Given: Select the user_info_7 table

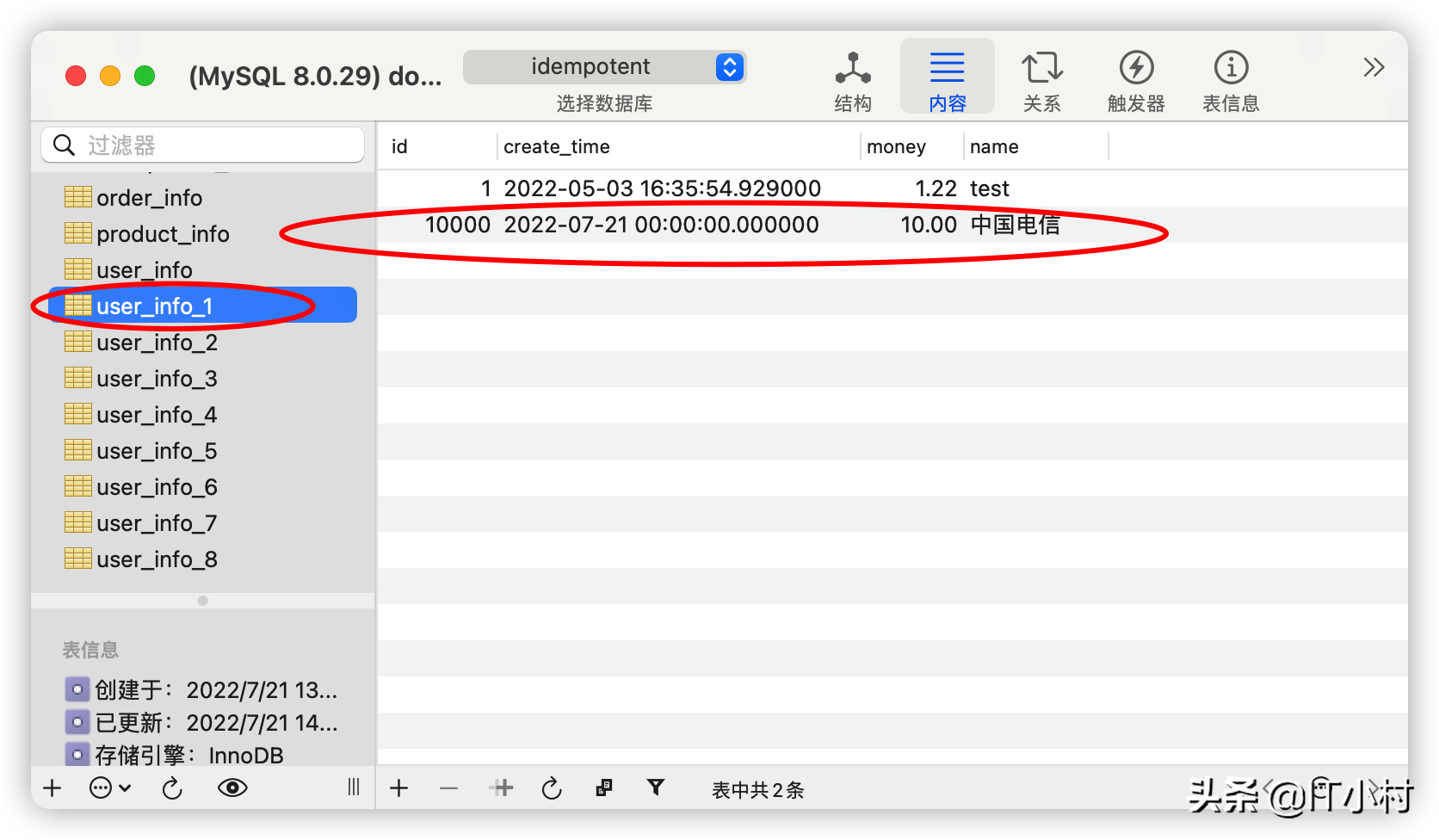Looking at the screenshot, I should coord(203,523).
